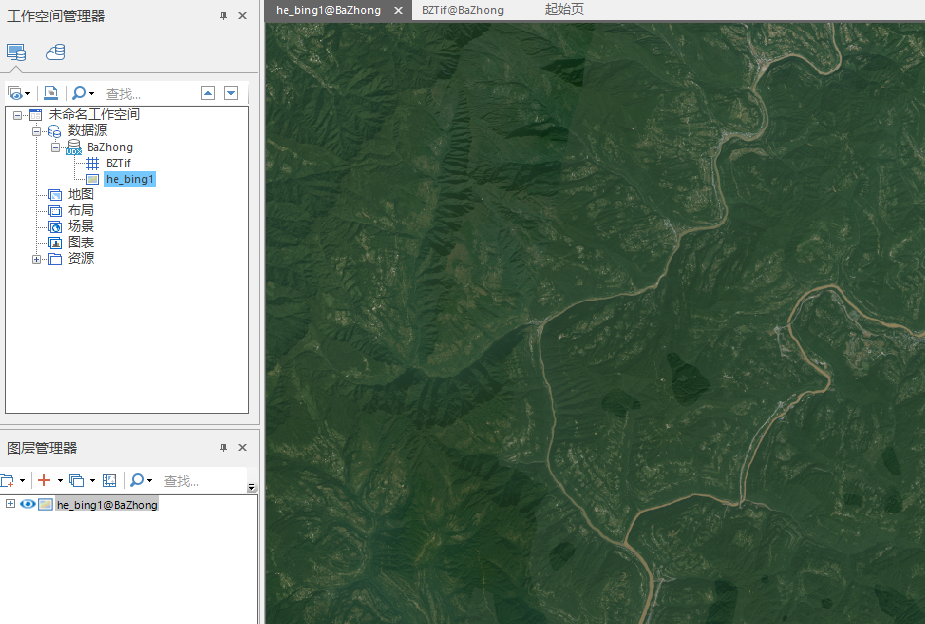Open the layer stack dropdown arrow

point(93,481)
